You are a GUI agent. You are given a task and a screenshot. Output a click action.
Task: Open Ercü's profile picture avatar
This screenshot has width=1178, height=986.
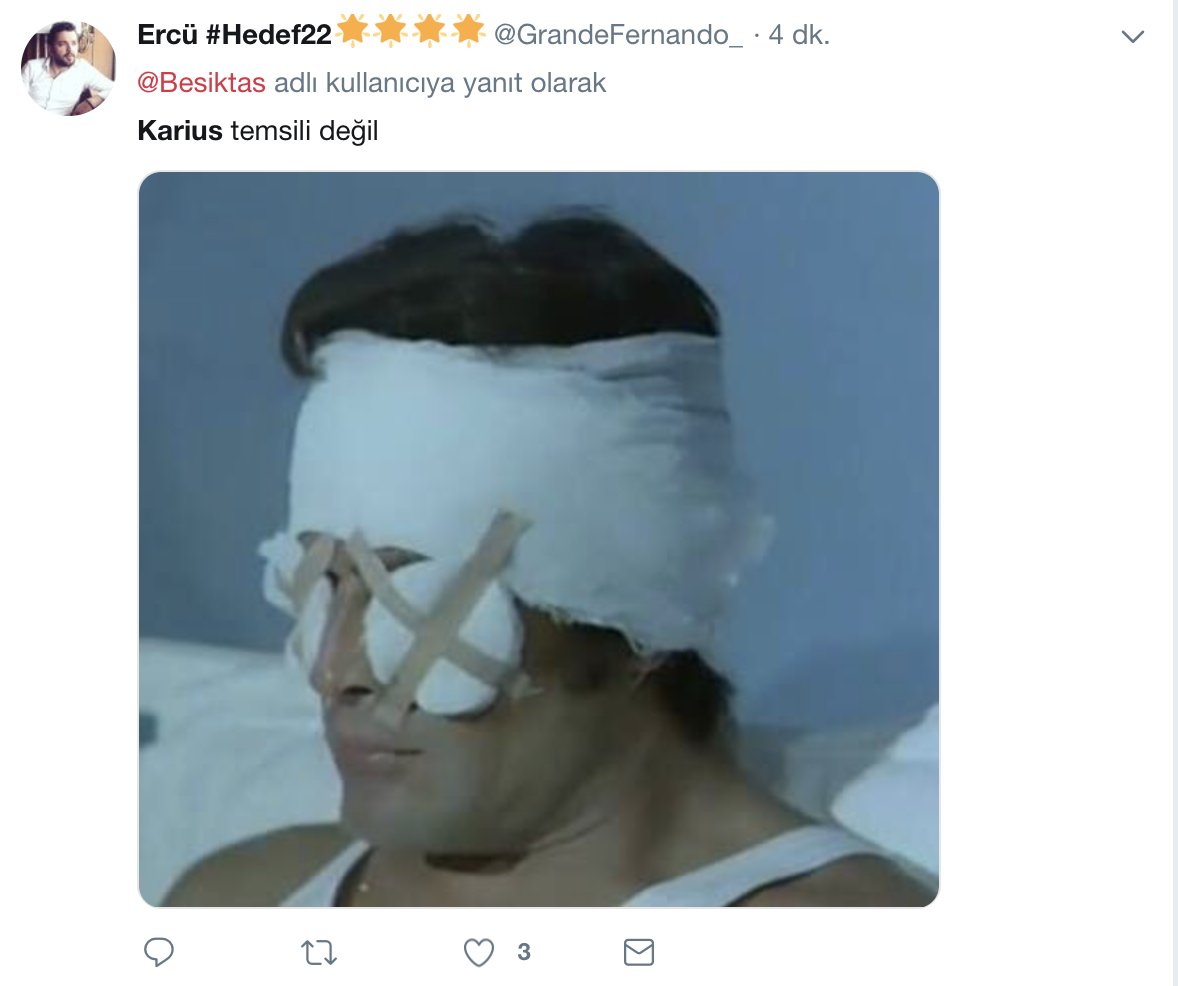click(x=69, y=68)
